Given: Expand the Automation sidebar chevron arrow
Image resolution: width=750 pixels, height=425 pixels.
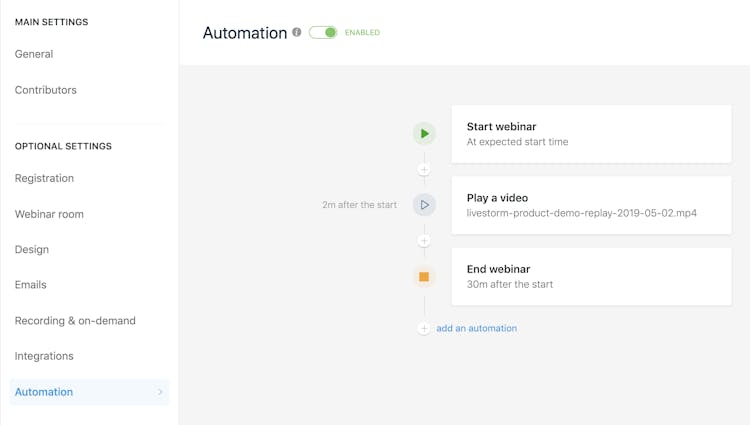Looking at the screenshot, I should pos(160,392).
